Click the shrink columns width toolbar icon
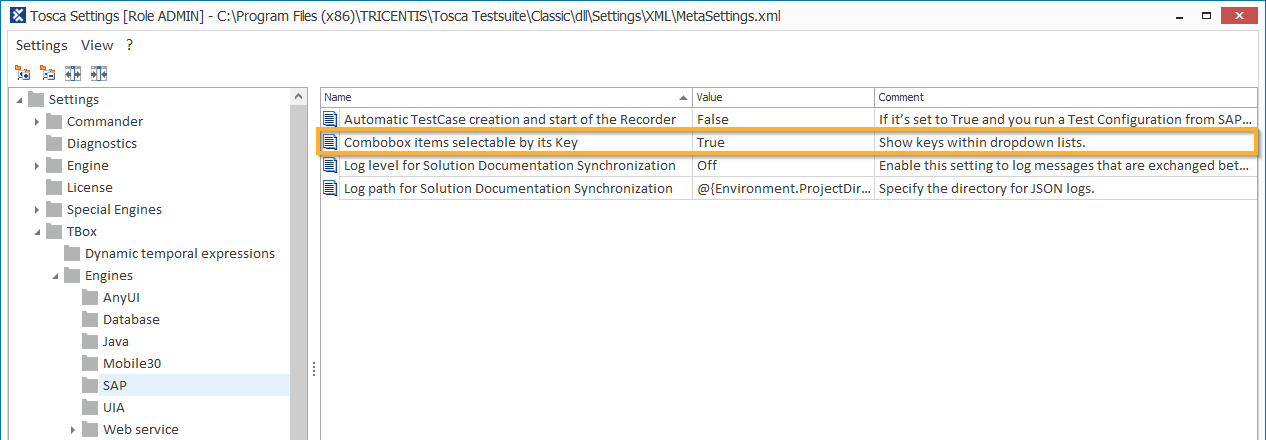 (98, 73)
